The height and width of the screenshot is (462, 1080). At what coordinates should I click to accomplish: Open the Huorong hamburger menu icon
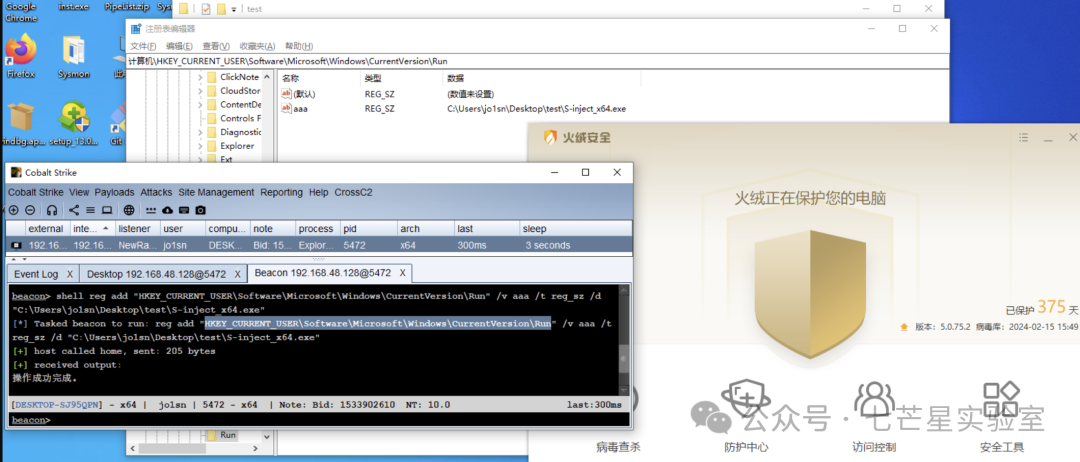click(1023, 138)
